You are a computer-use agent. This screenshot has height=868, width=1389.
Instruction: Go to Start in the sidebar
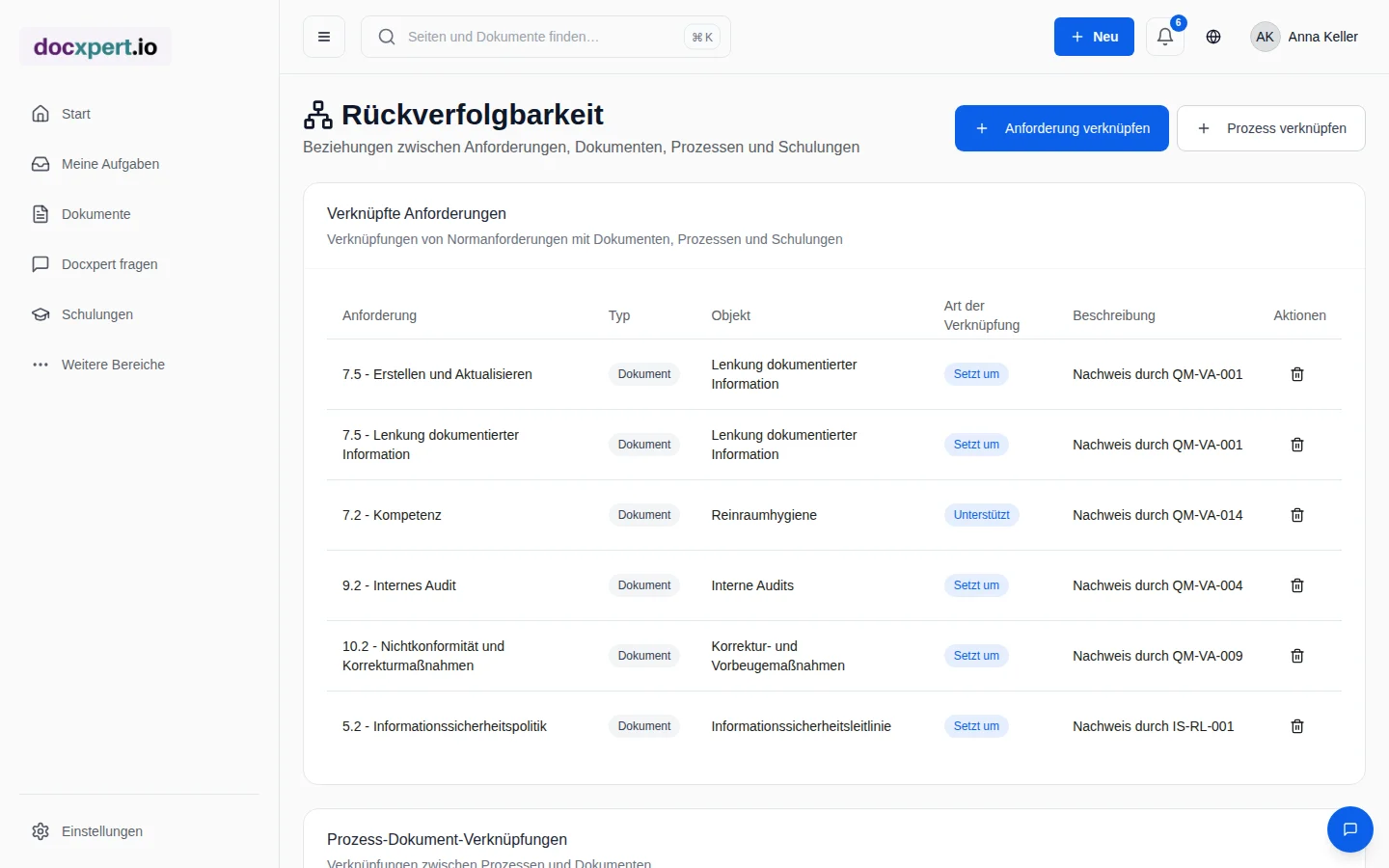tap(139, 114)
